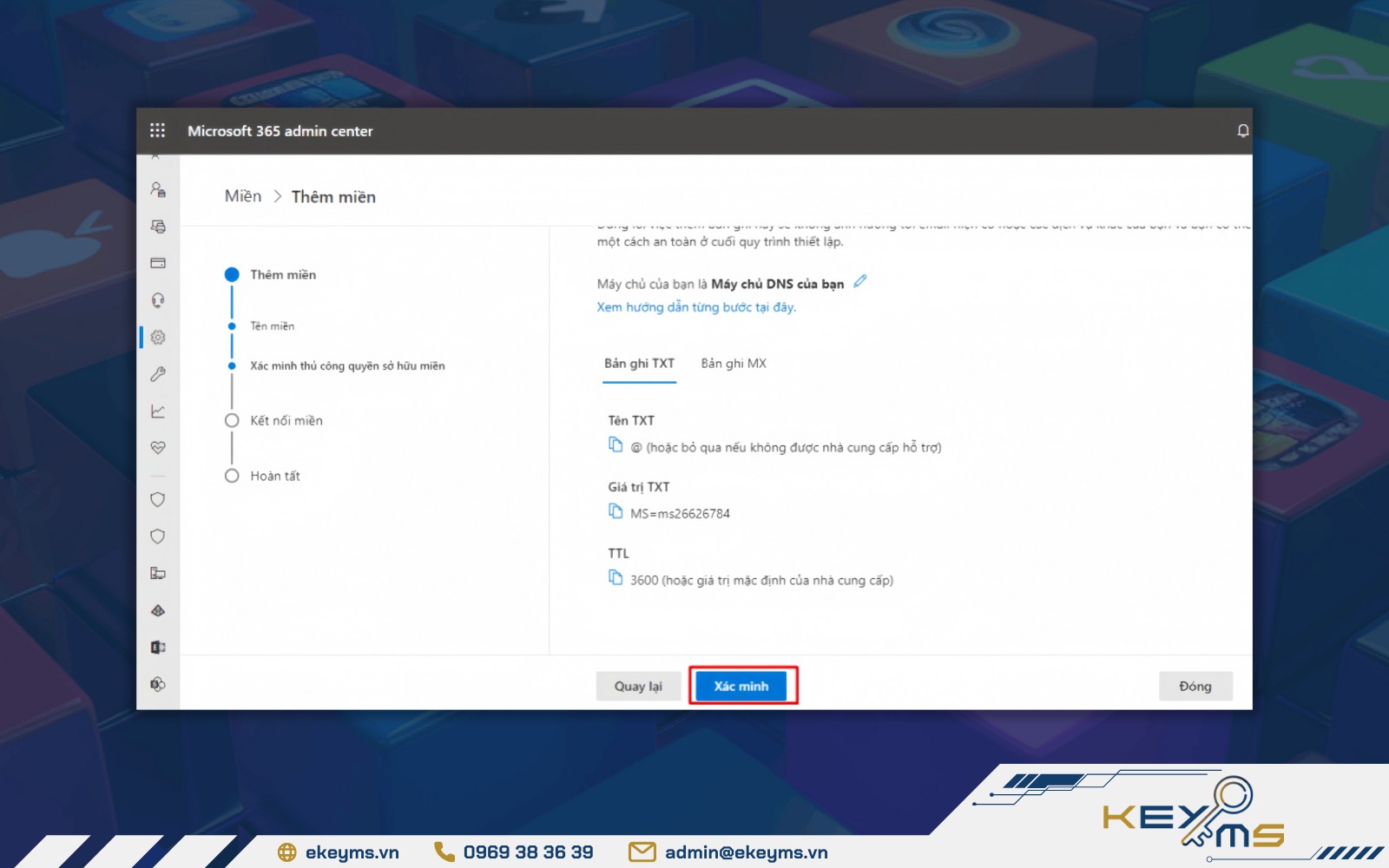Open the notifications bell

tap(1242, 130)
